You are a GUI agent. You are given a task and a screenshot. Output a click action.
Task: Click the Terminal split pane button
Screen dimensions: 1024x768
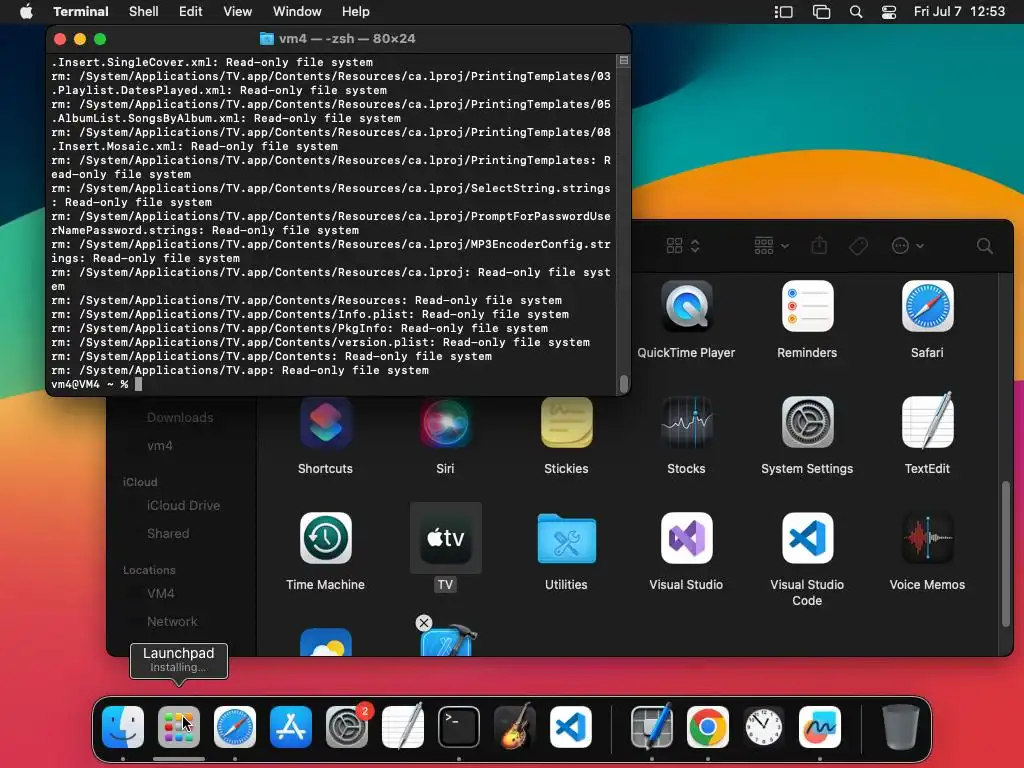pos(624,61)
